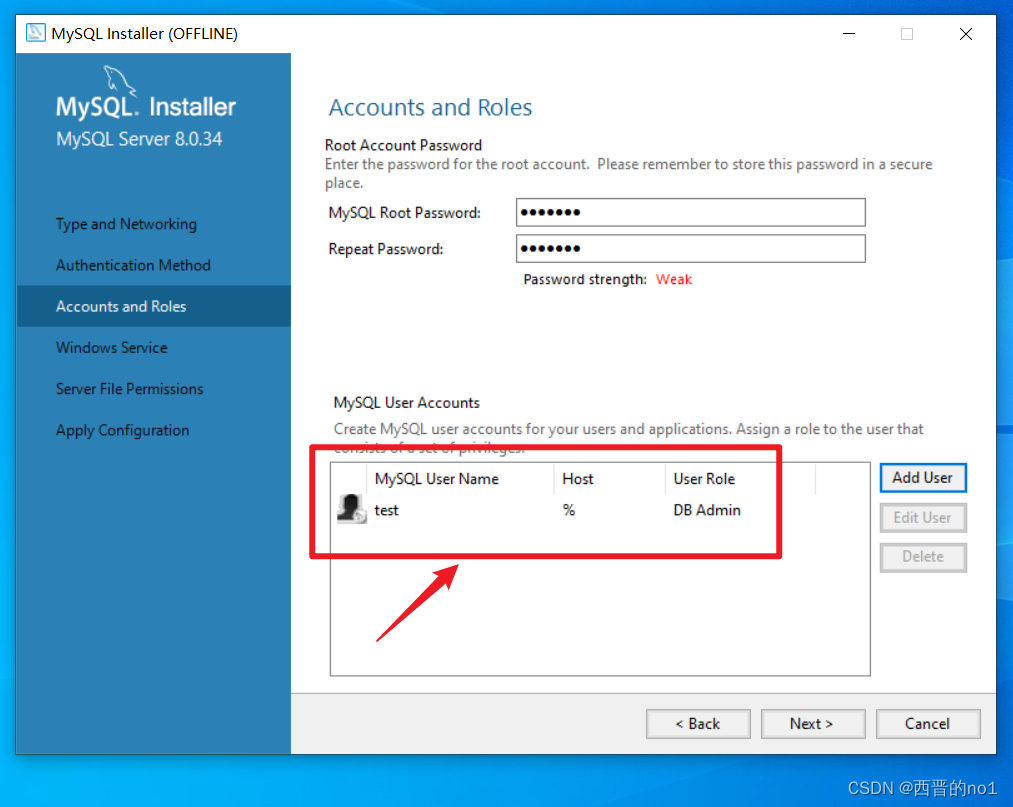
Task: Open Authentication Method step
Action: coord(133,266)
